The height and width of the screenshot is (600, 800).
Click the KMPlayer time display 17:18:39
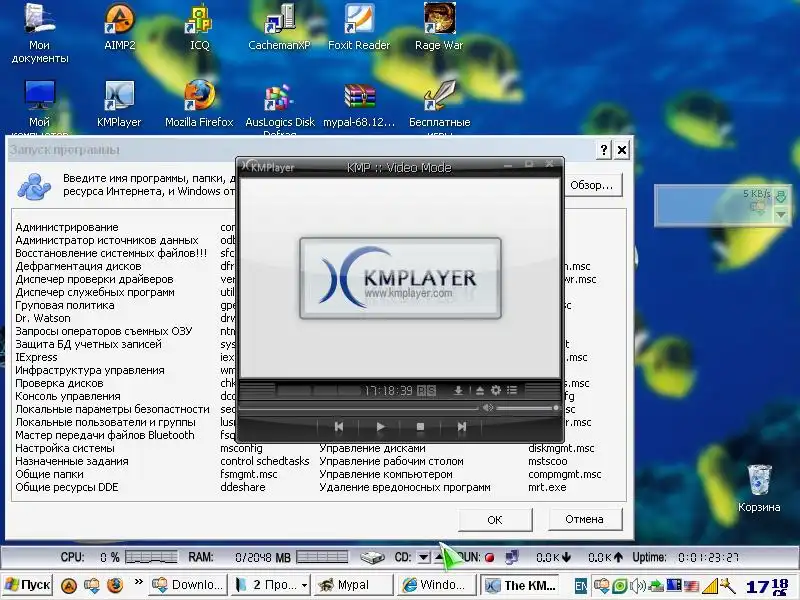pos(388,391)
